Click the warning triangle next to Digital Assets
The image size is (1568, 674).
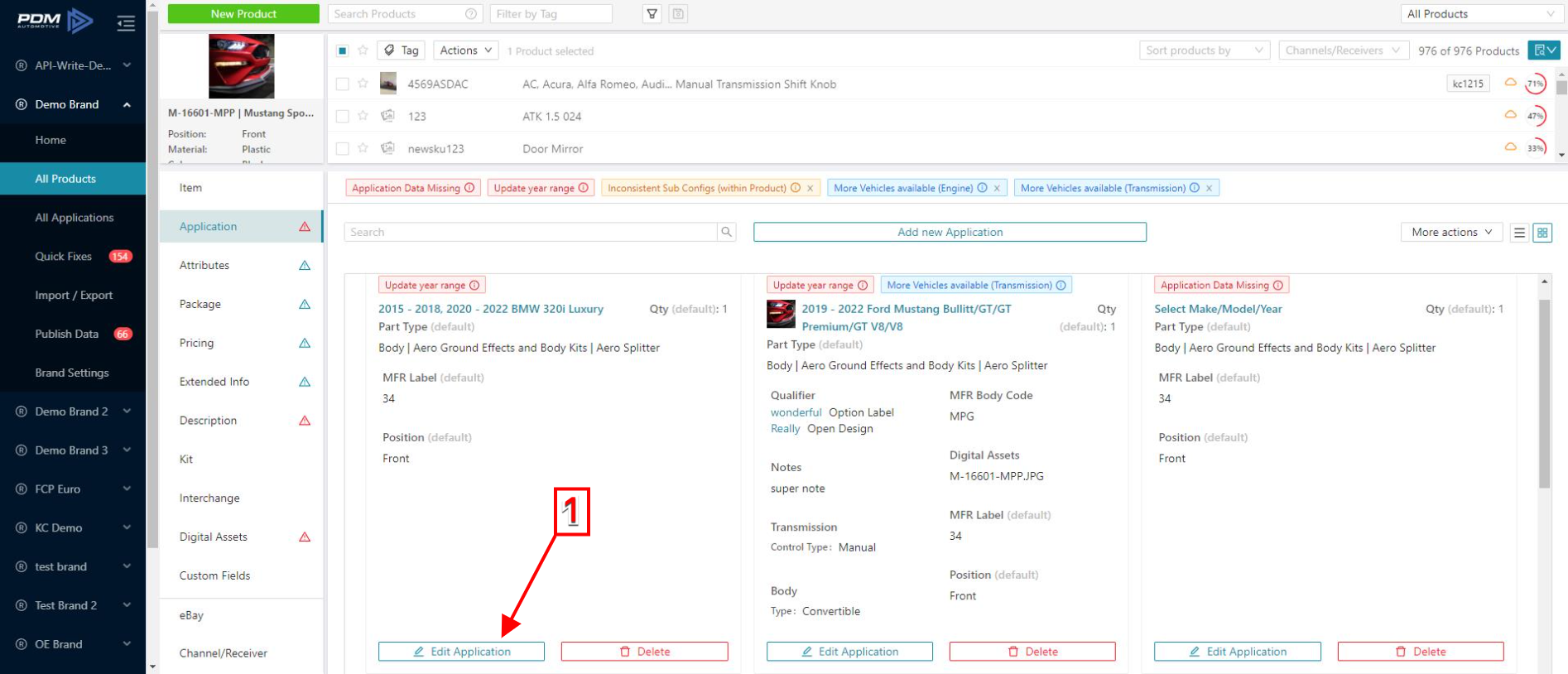(x=305, y=537)
